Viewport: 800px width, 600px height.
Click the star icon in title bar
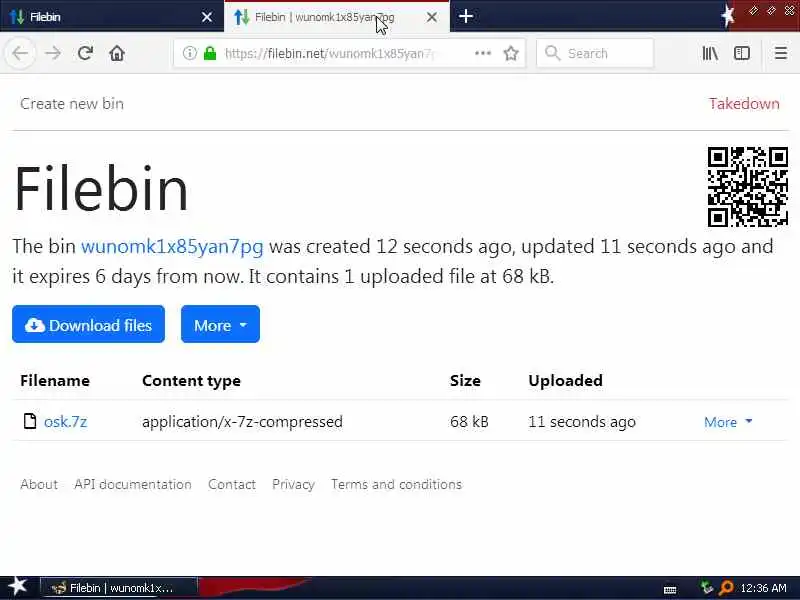tap(728, 15)
